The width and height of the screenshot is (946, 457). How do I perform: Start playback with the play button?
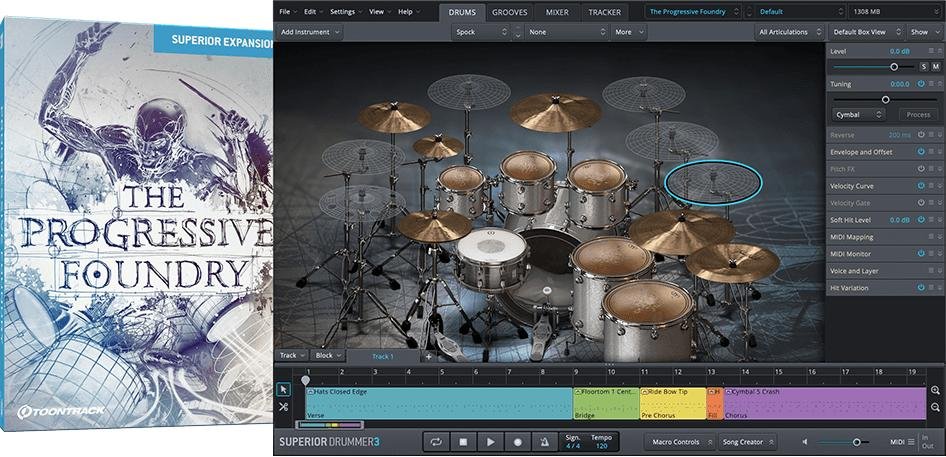coord(490,442)
